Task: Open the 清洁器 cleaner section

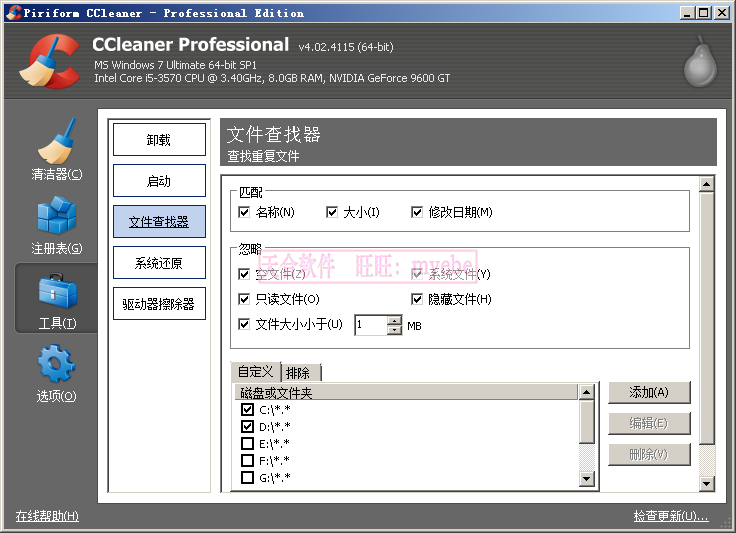Action: tap(56, 149)
